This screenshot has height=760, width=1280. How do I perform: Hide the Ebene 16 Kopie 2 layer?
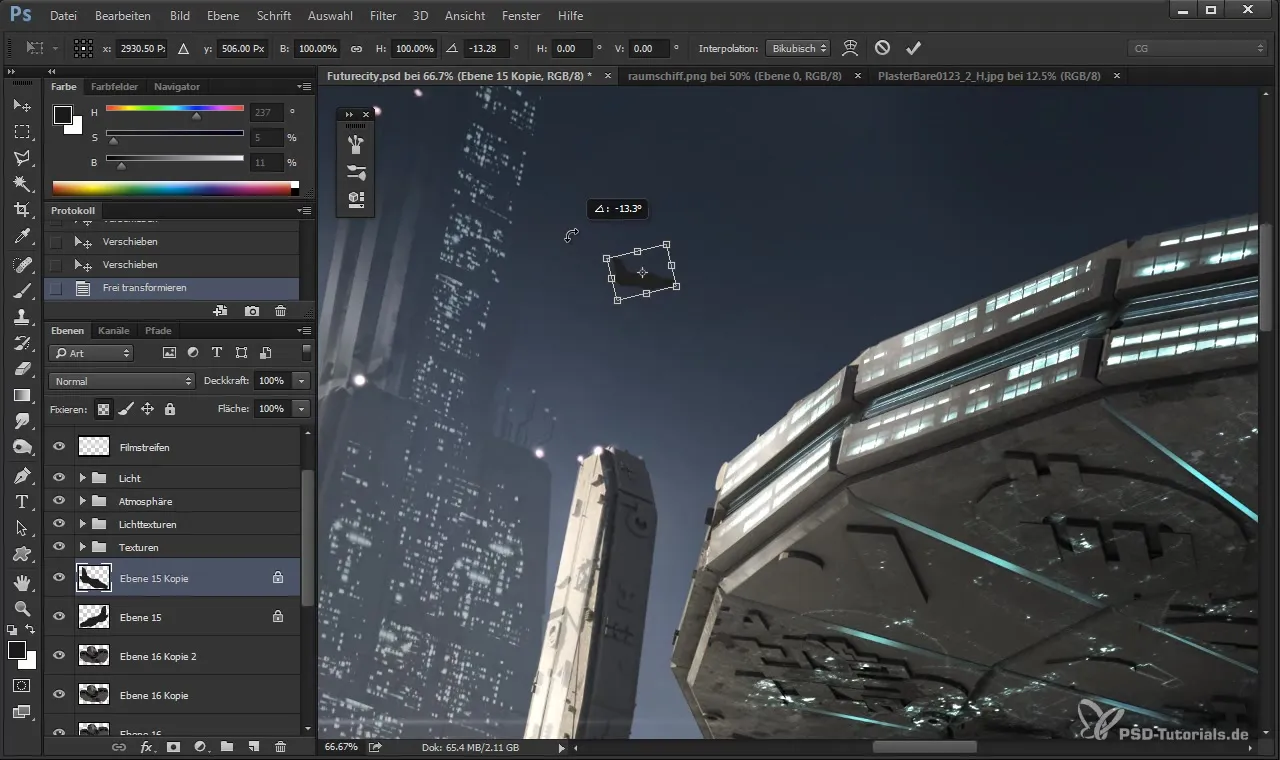(59, 656)
